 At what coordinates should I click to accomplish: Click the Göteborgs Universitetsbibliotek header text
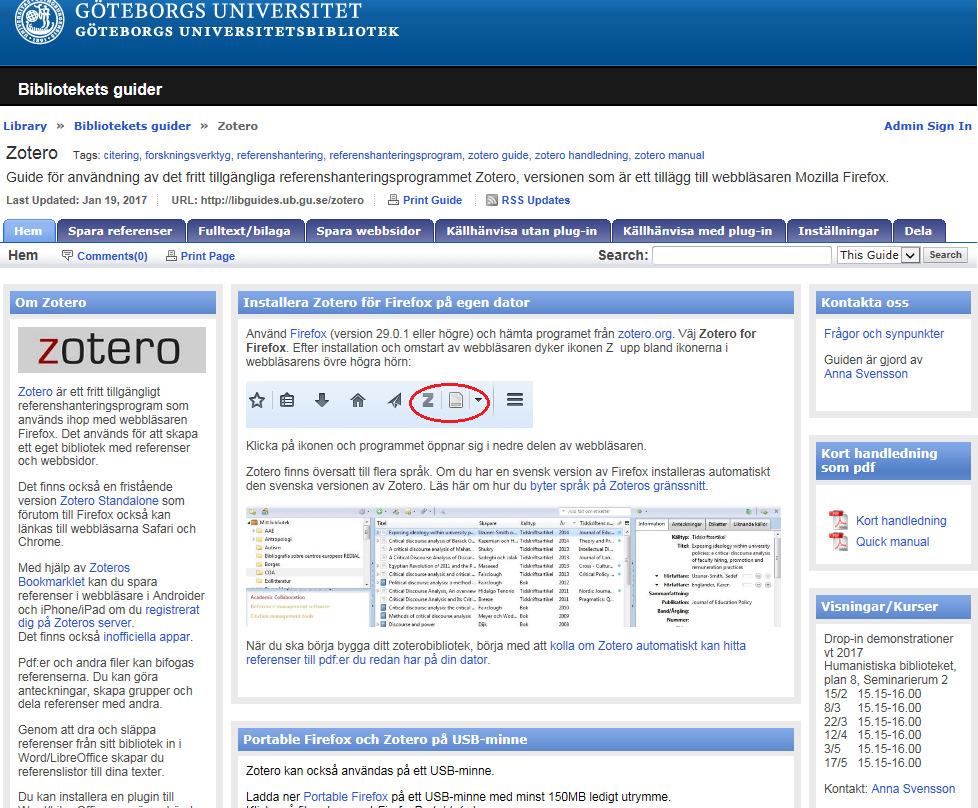pyautogui.click(x=237, y=31)
